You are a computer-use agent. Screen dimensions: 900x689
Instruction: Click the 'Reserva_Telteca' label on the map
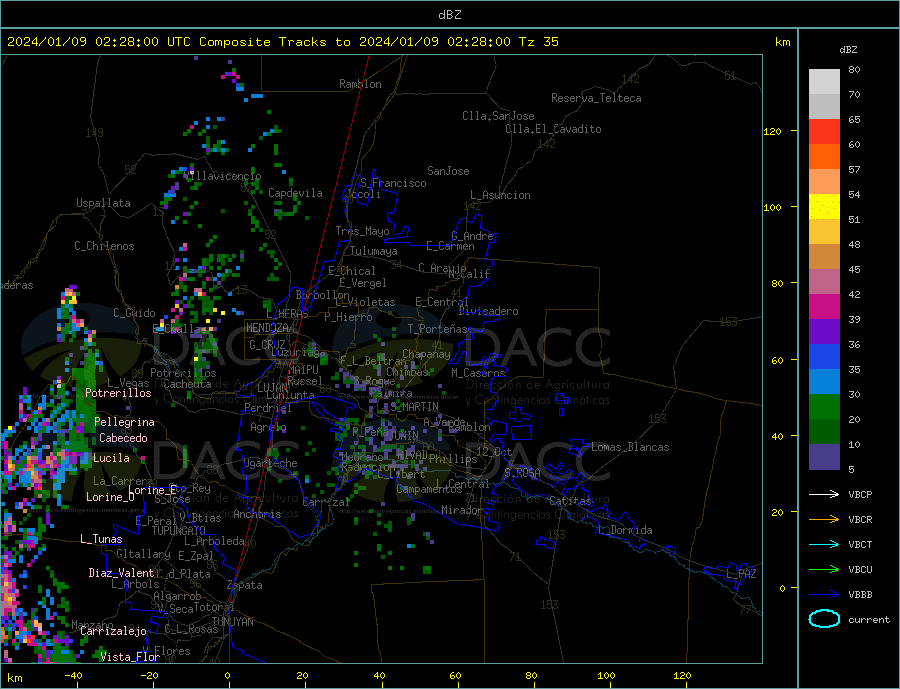pos(596,98)
